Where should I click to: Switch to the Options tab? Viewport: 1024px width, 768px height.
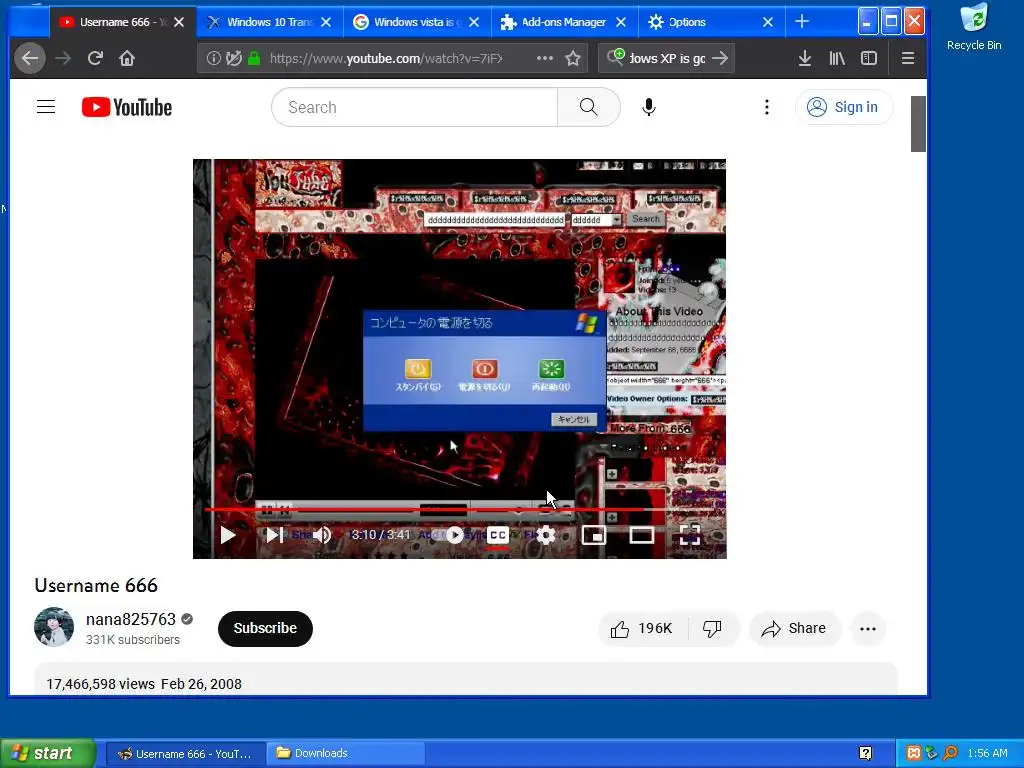click(x=686, y=22)
